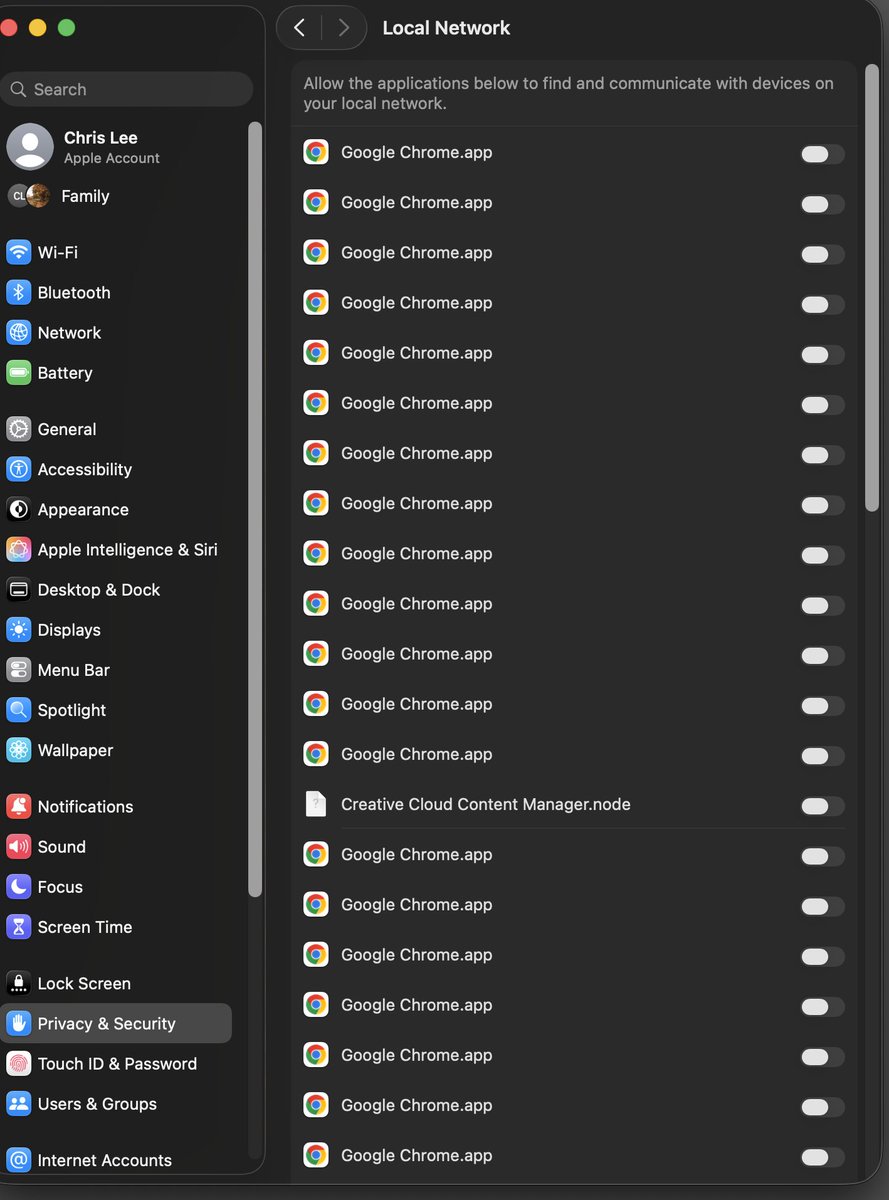
Task: Select Users & Groups icon
Action: click(x=19, y=1103)
